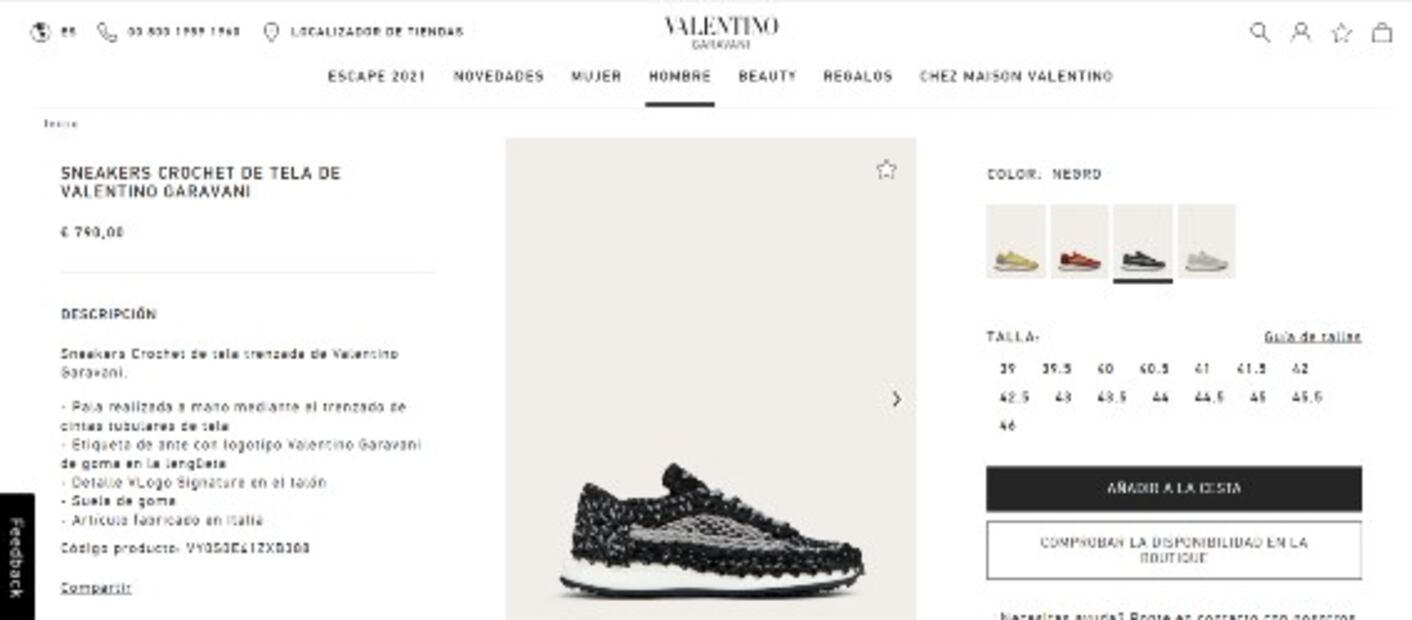
Task: Show next product image arrow
Action: pos(896,399)
